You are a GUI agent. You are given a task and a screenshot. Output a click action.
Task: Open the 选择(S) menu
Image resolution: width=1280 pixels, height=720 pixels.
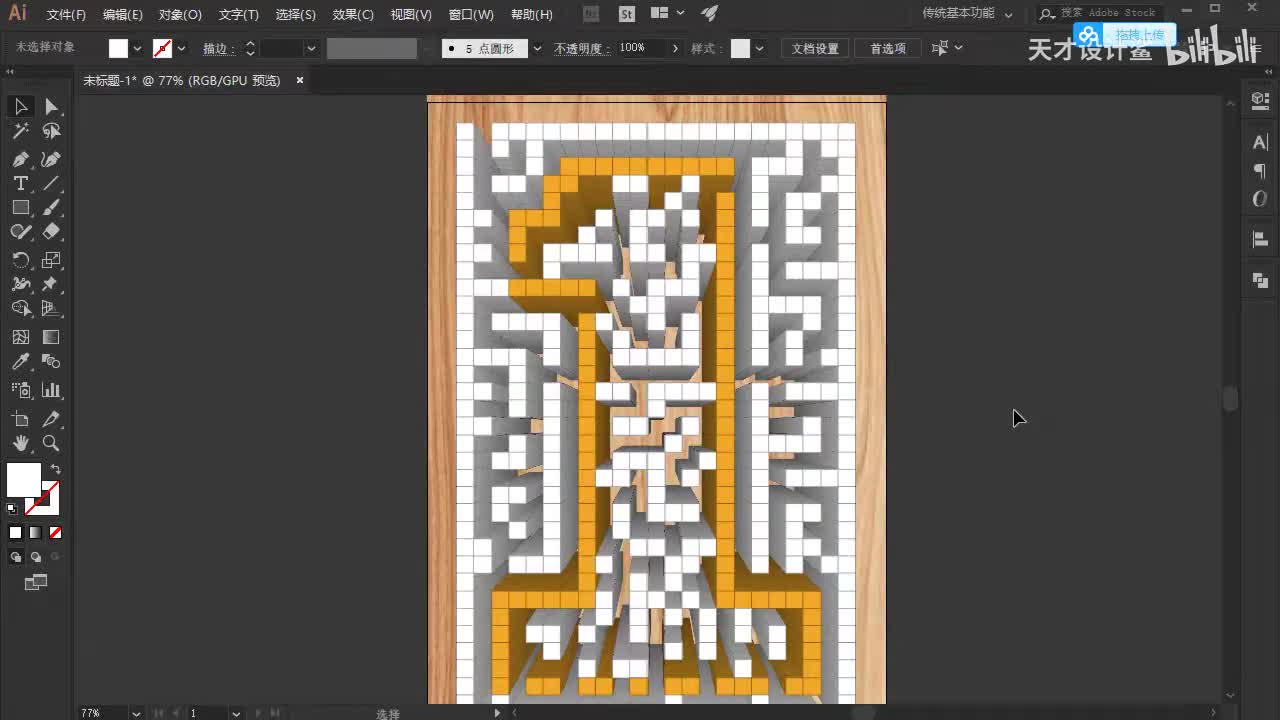(295, 15)
